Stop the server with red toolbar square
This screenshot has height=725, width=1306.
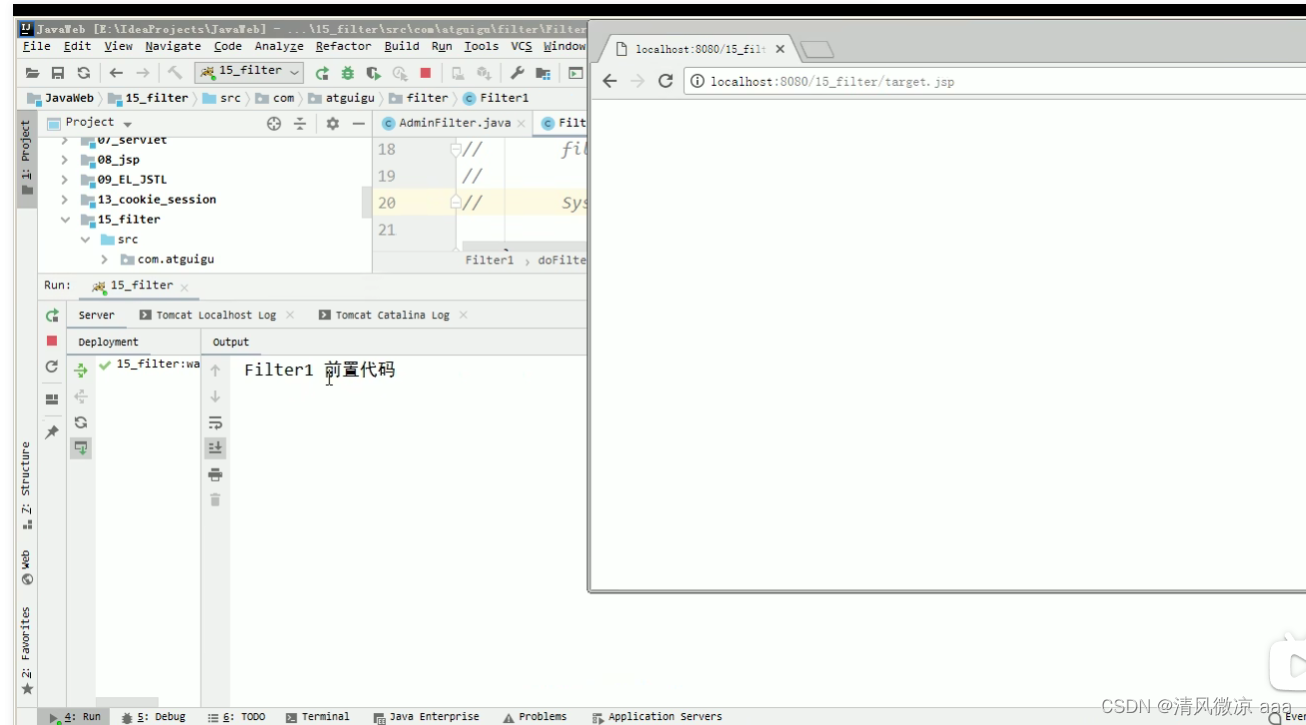(425, 73)
